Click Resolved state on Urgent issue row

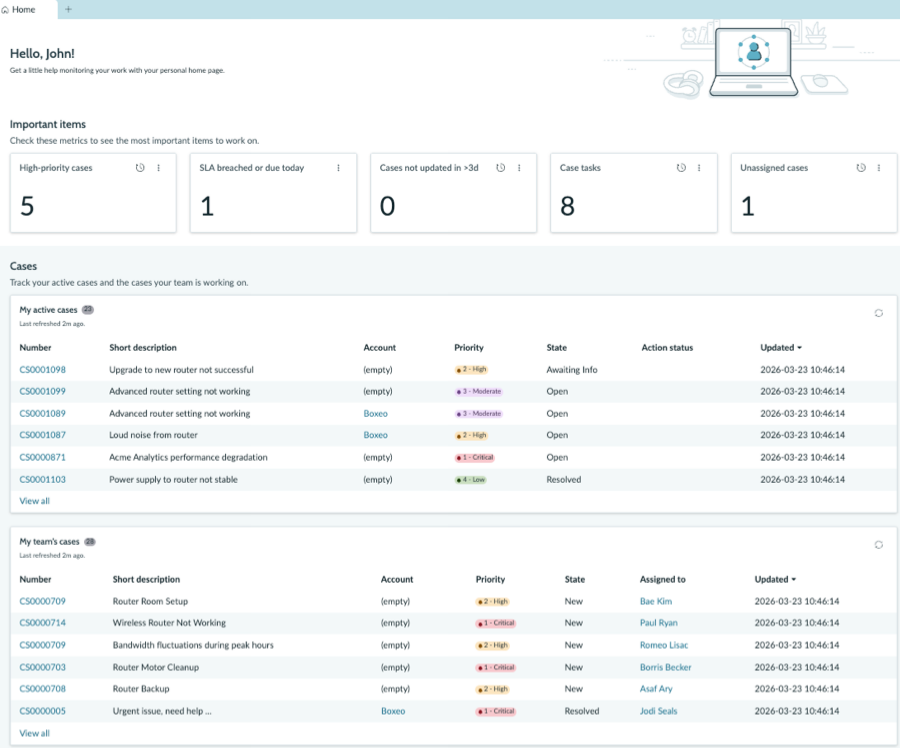tap(581, 711)
